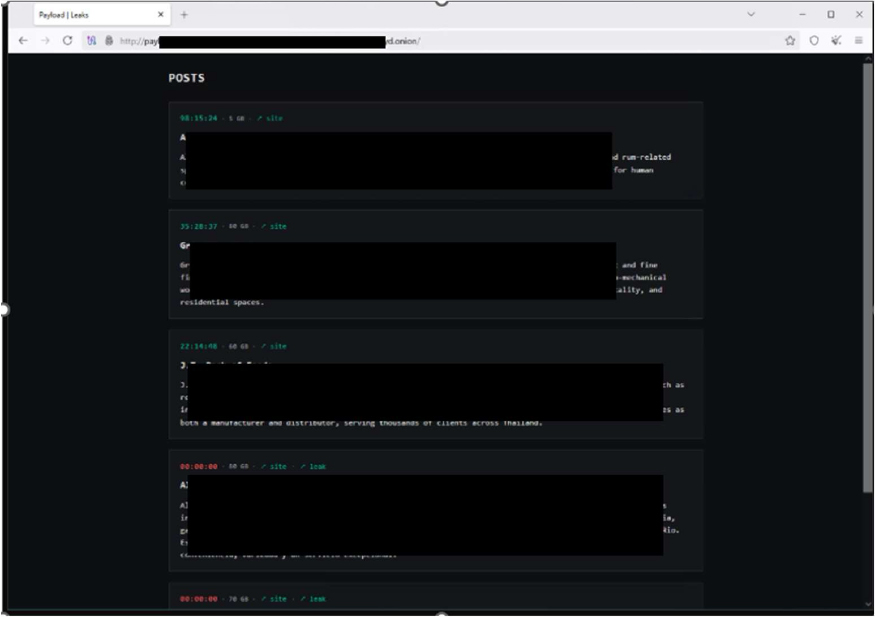Close the Payload | Leaks tab
Image resolution: width=876 pixels, height=617 pixels.
pos(162,15)
